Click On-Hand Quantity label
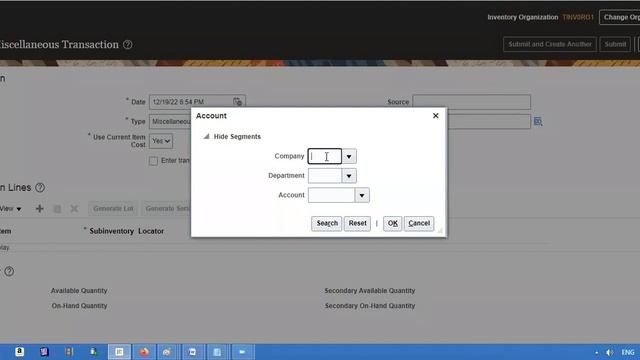The height and width of the screenshot is (360, 640). (79, 306)
